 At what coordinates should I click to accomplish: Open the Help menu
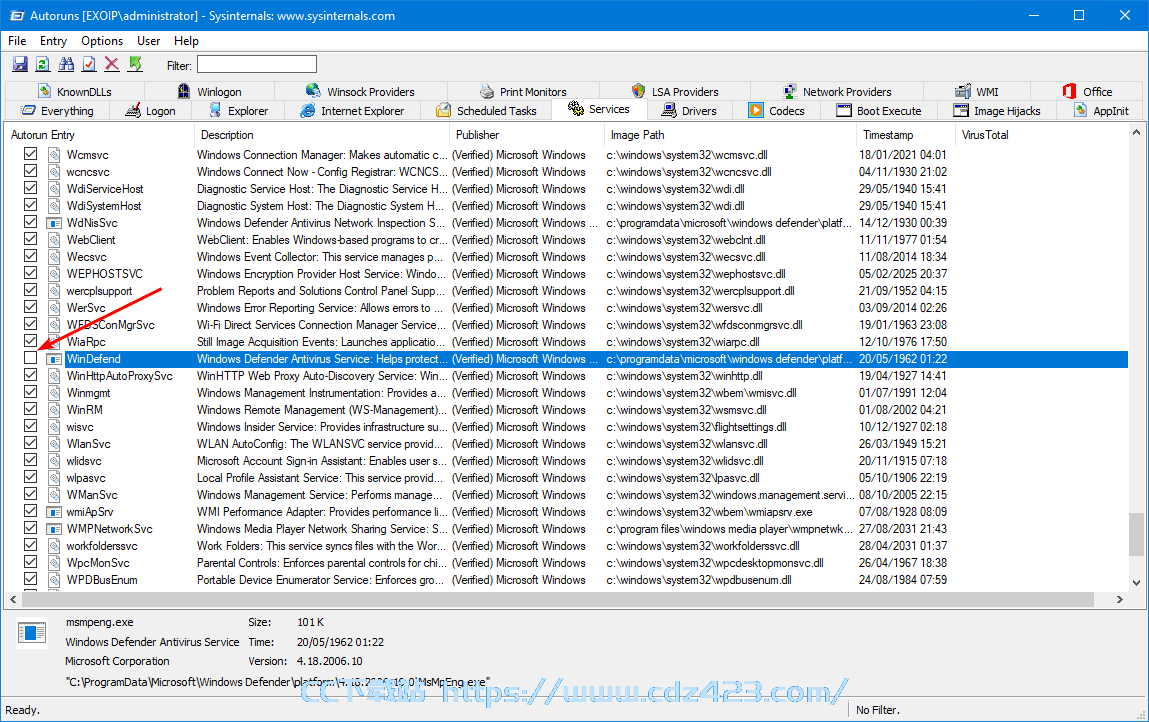(x=186, y=41)
